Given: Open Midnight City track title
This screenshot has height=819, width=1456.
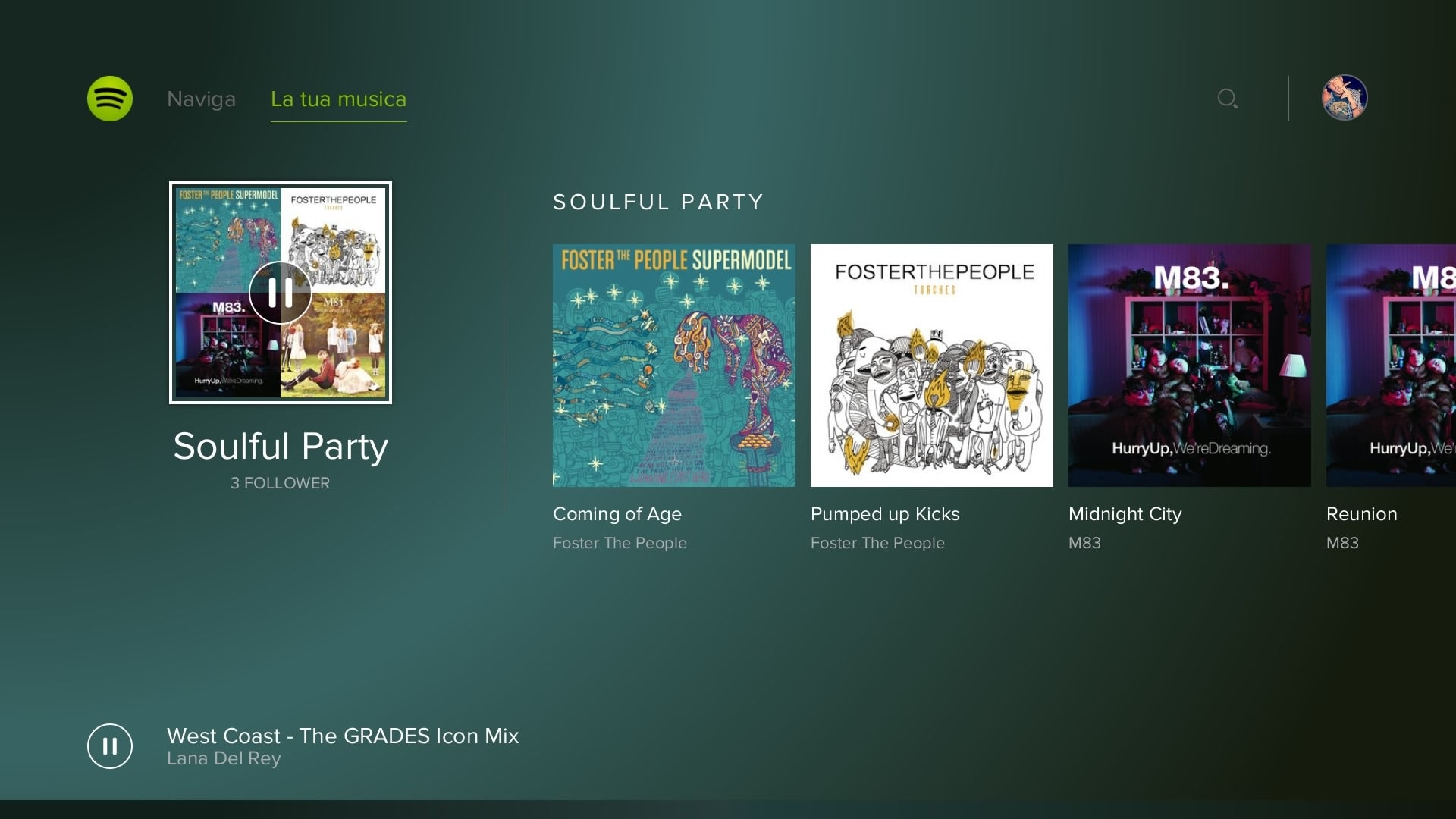Looking at the screenshot, I should click(1125, 514).
